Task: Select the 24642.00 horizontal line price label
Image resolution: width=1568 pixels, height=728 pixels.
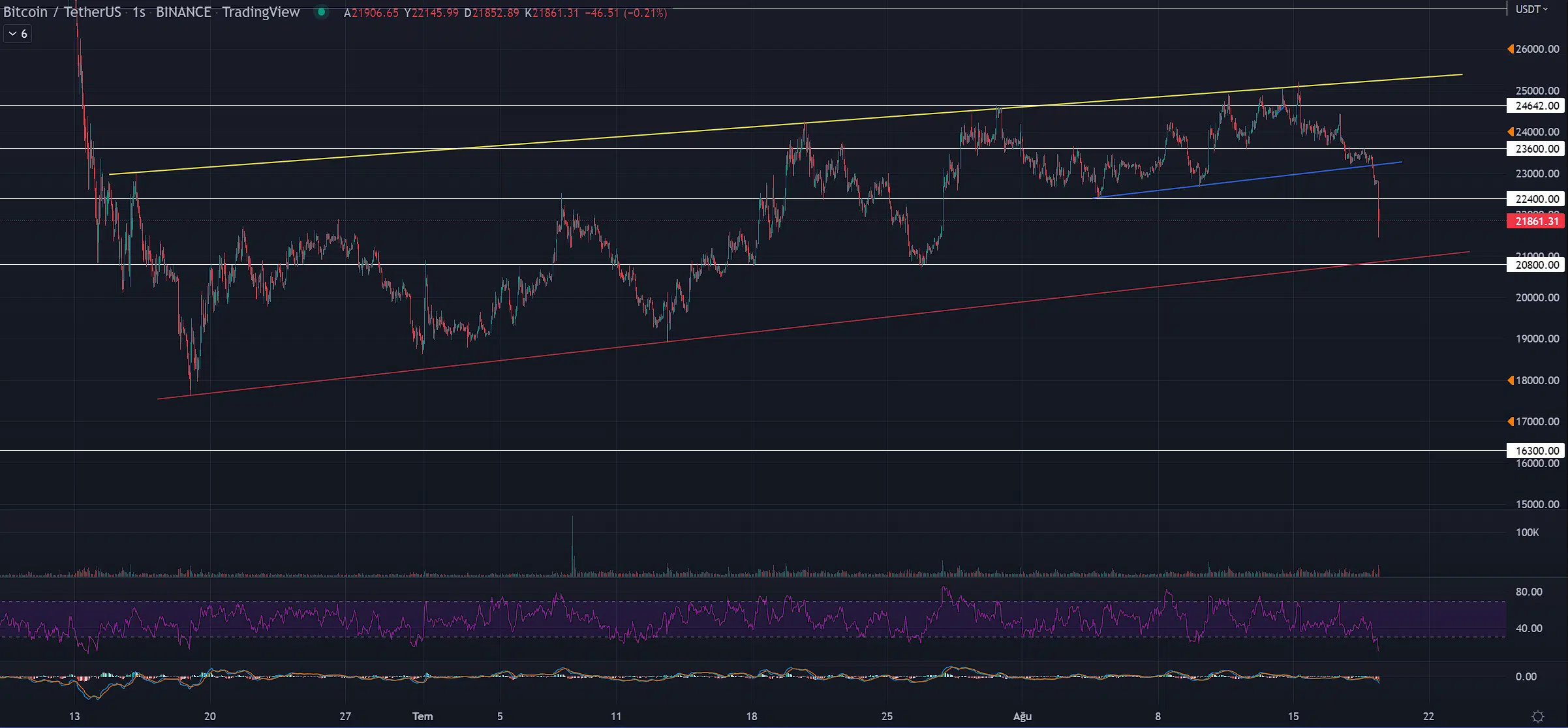Action: pos(1536,106)
